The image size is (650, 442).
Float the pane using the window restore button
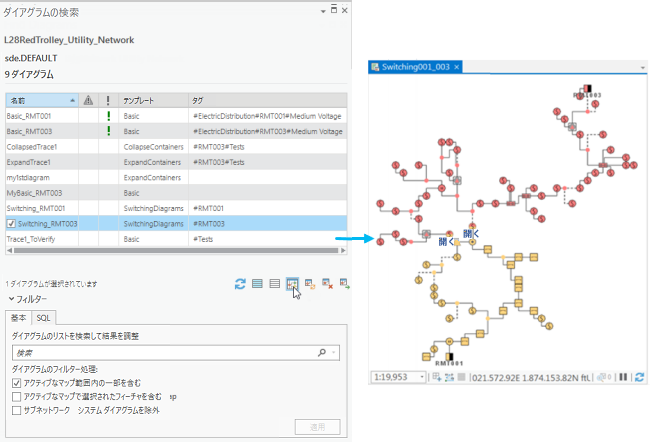tap(334, 10)
